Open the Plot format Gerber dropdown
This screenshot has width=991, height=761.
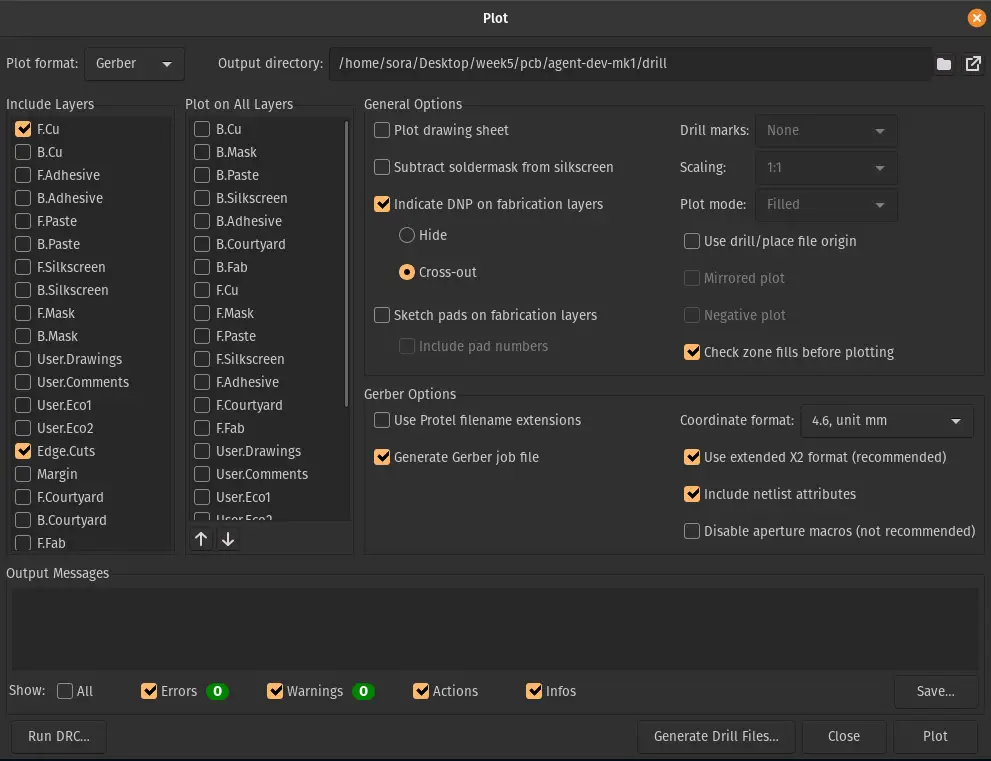click(x=135, y=64)
